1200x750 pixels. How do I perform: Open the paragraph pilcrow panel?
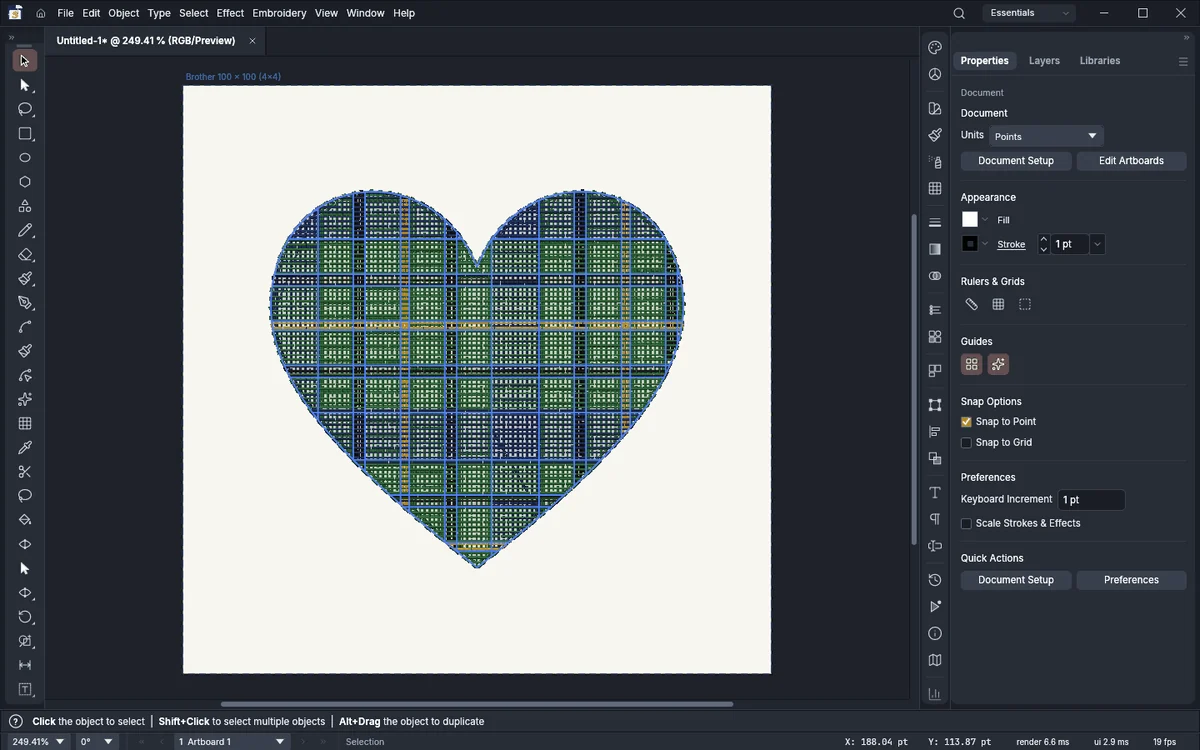(x=935, y=519)
